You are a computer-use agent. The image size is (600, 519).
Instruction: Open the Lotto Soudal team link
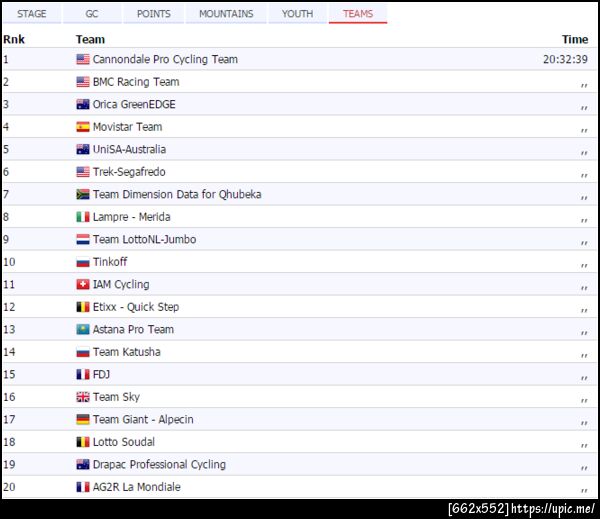coord(124,442)
